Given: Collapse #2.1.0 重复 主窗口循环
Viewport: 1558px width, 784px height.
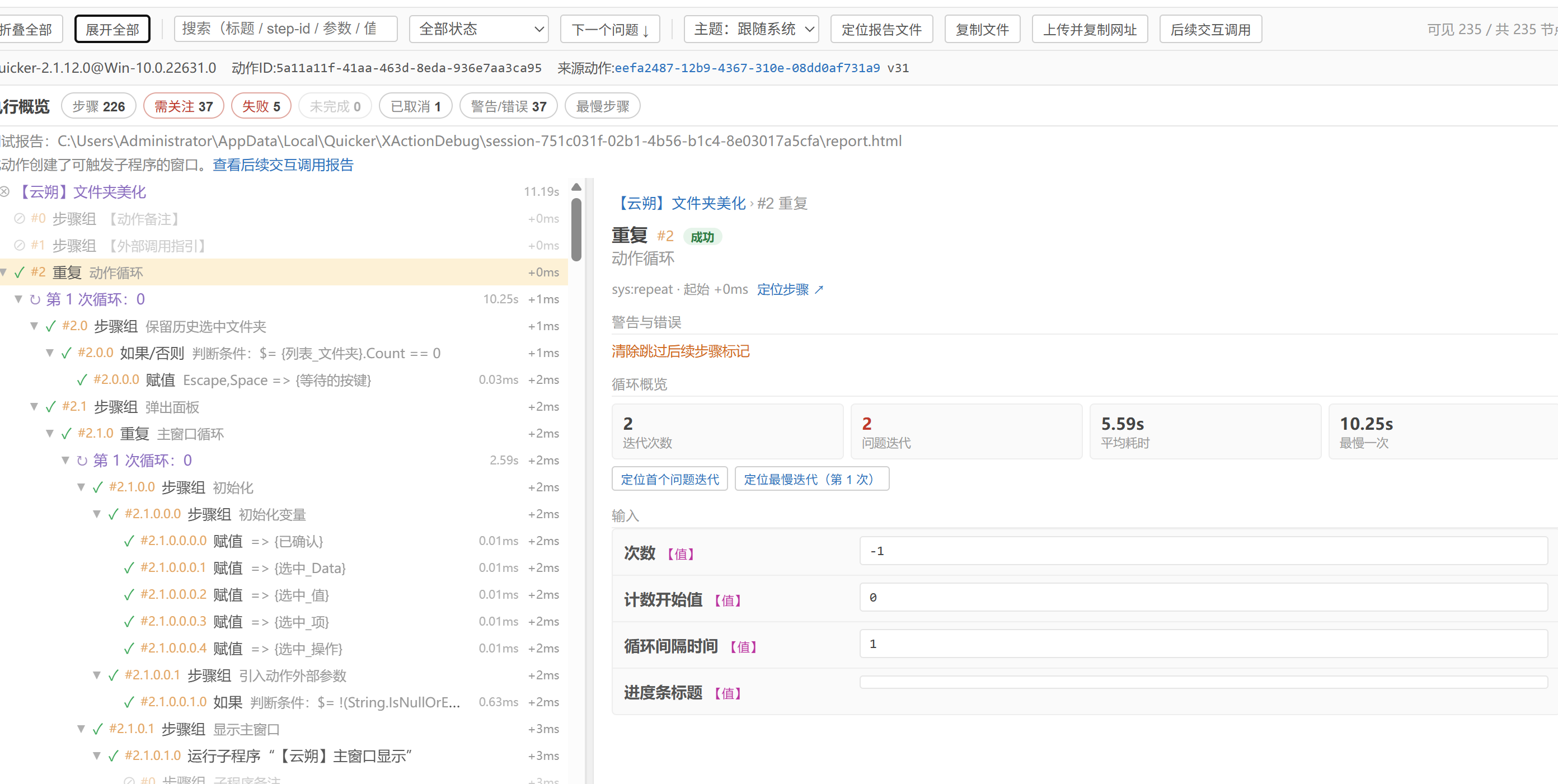Looking at the screenshot, I should [x=50, y=433].
